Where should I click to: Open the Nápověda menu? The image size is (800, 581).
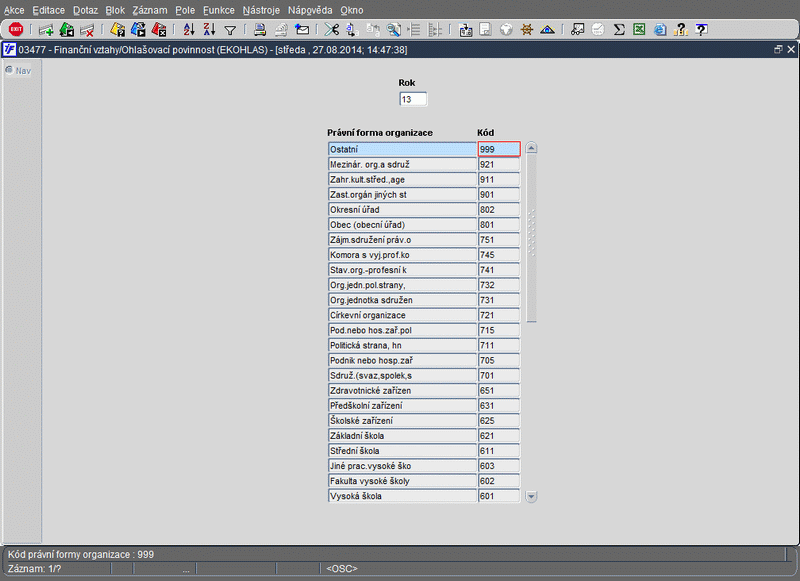pos(310,10)
